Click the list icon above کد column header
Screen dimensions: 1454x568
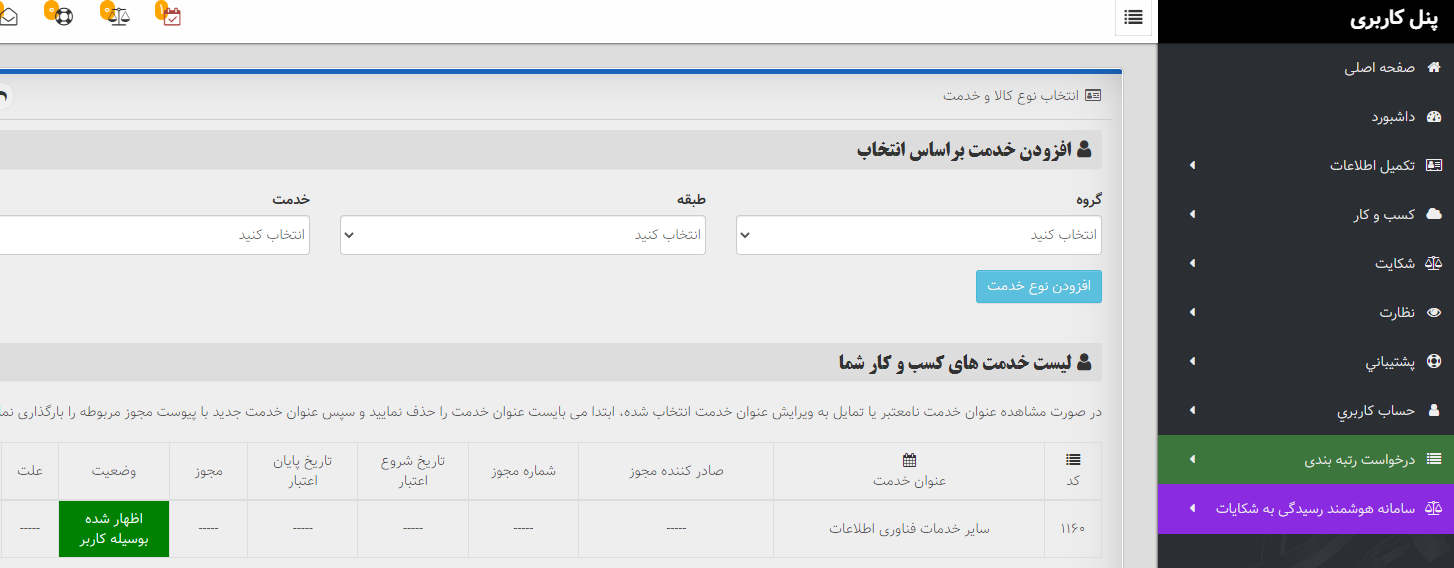point(1073,460)
